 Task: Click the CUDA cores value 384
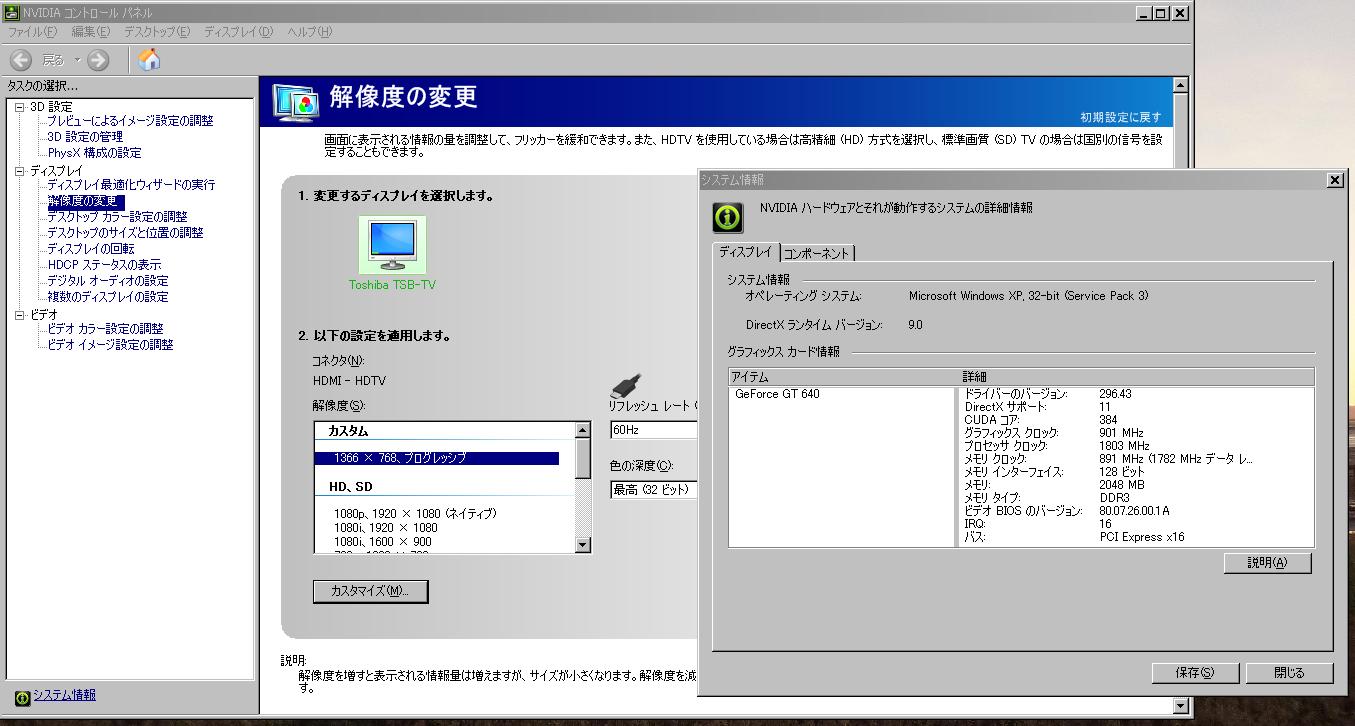coord(1109,420)
